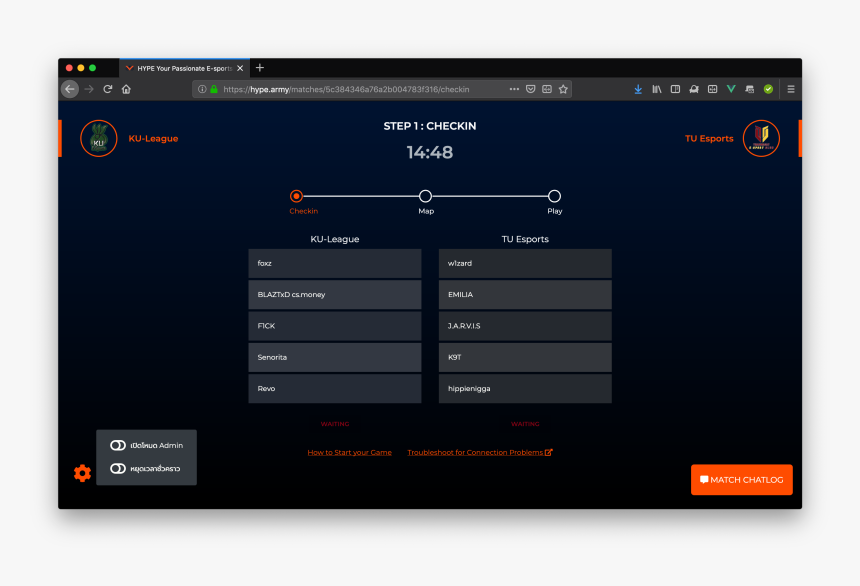Screen dimensions: 860x586
Task: Click player row FICK
Action: (335, 326)
